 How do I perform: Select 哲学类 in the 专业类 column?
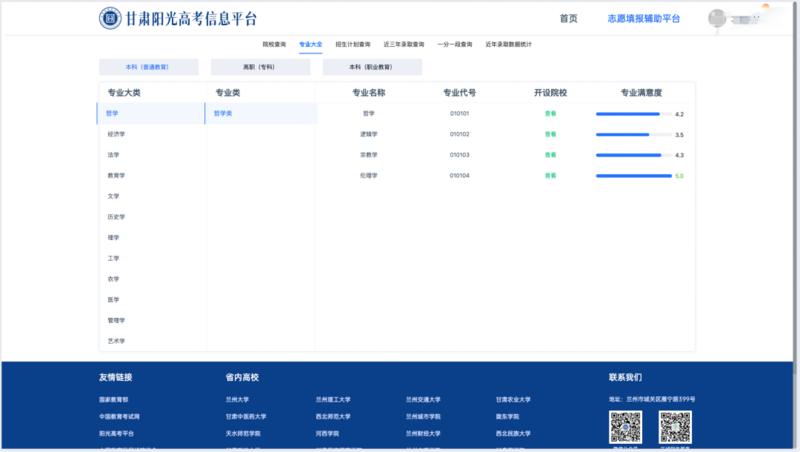coord(223,113)
